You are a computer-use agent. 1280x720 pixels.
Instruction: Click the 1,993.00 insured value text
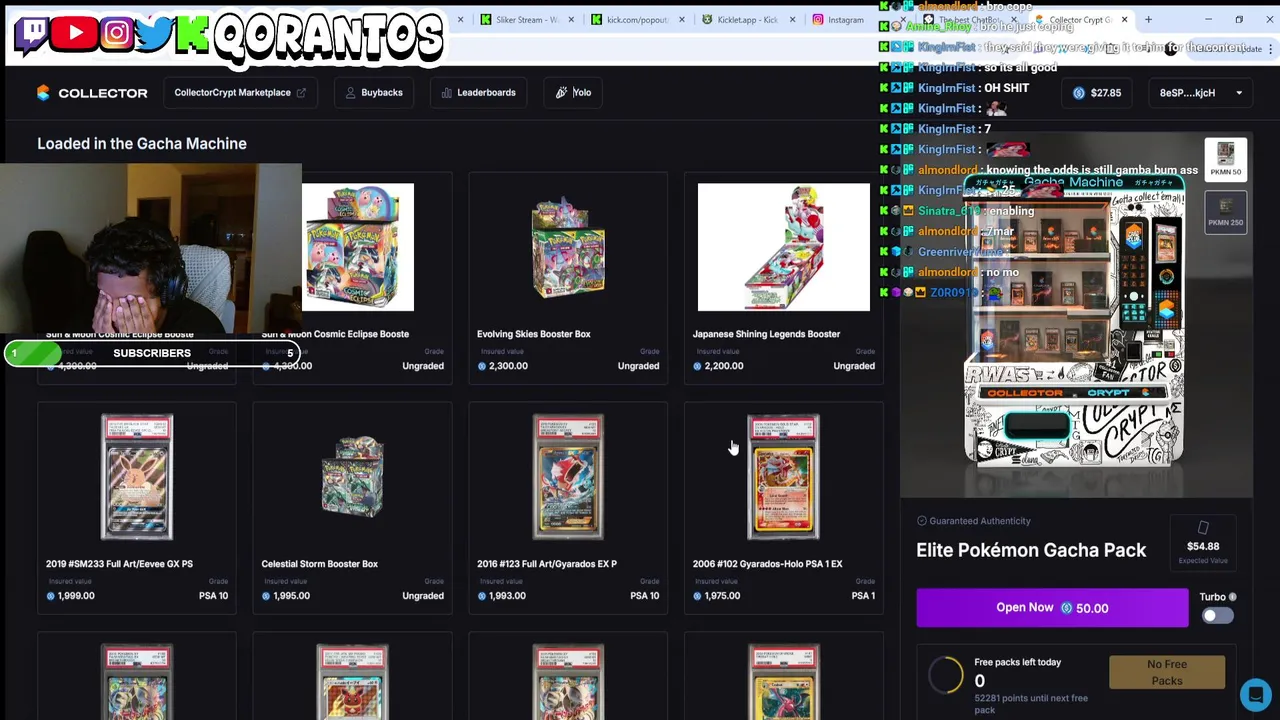tap(508, 596)
